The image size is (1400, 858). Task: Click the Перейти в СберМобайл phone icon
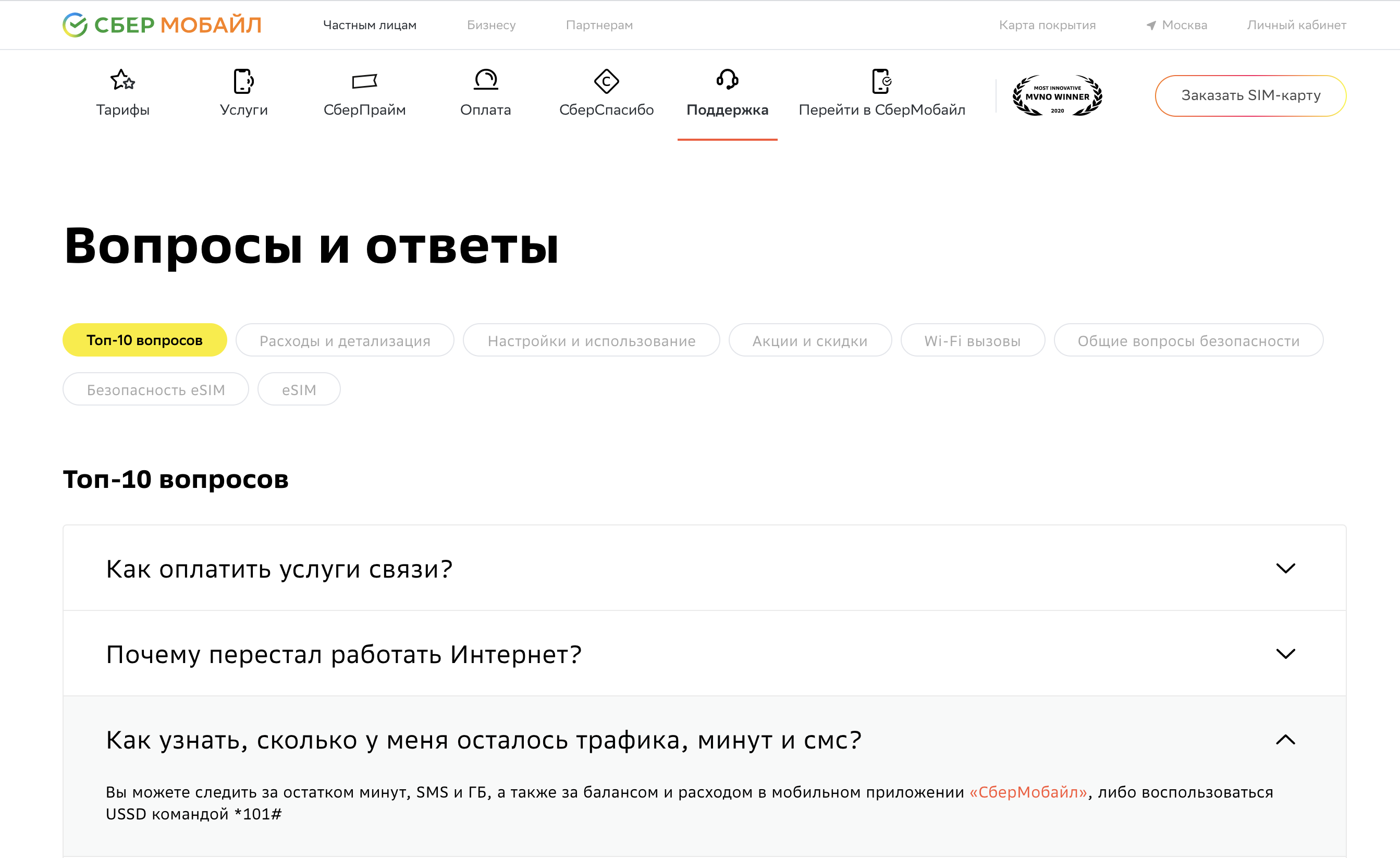point(881,82)
